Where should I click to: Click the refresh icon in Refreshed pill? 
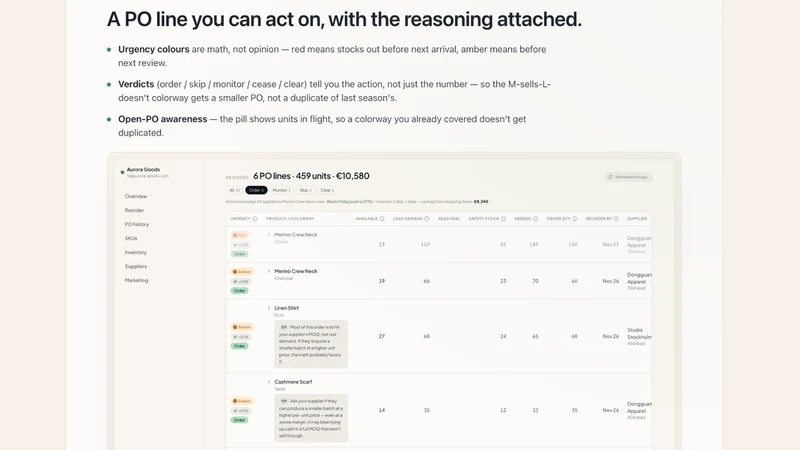pos(611,177)
